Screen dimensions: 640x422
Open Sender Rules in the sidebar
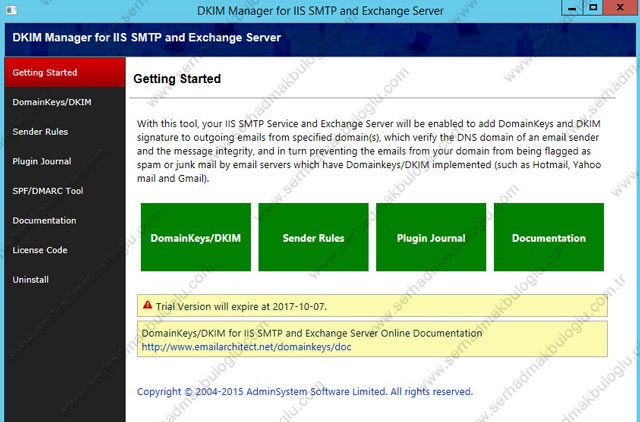[65, 132]
